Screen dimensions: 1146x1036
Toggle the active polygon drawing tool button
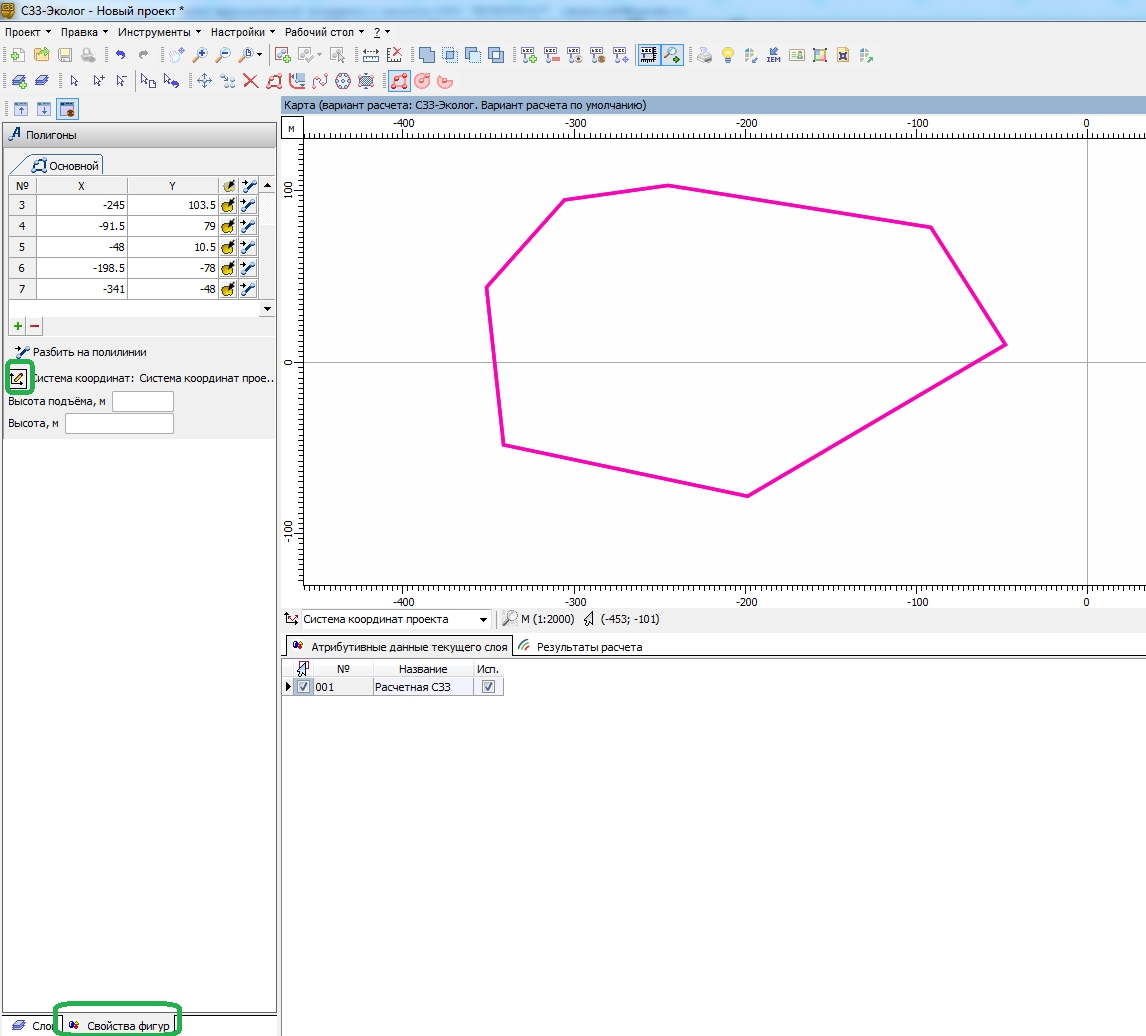398,81
